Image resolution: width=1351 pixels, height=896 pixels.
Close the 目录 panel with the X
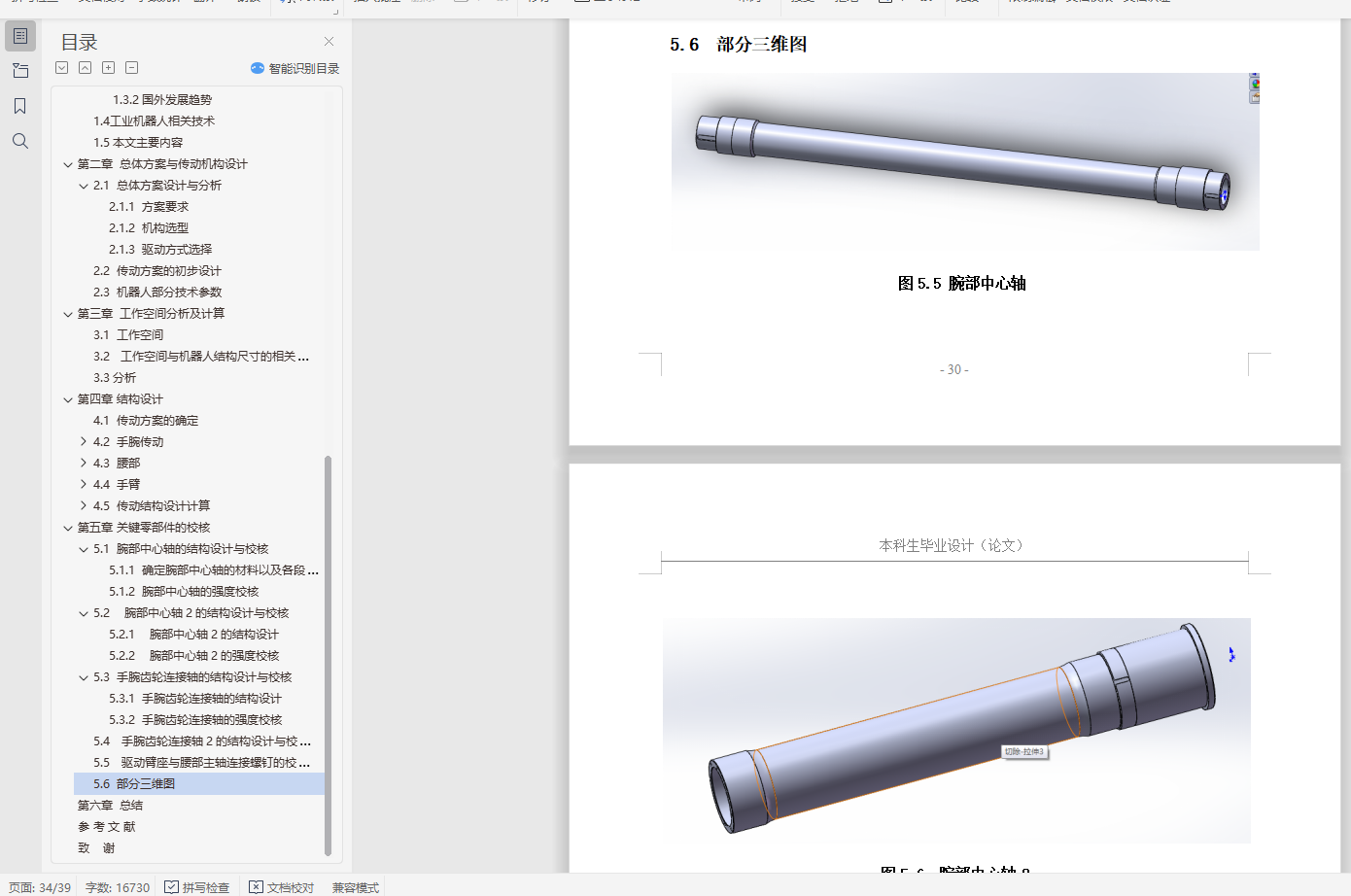[329, 42]
